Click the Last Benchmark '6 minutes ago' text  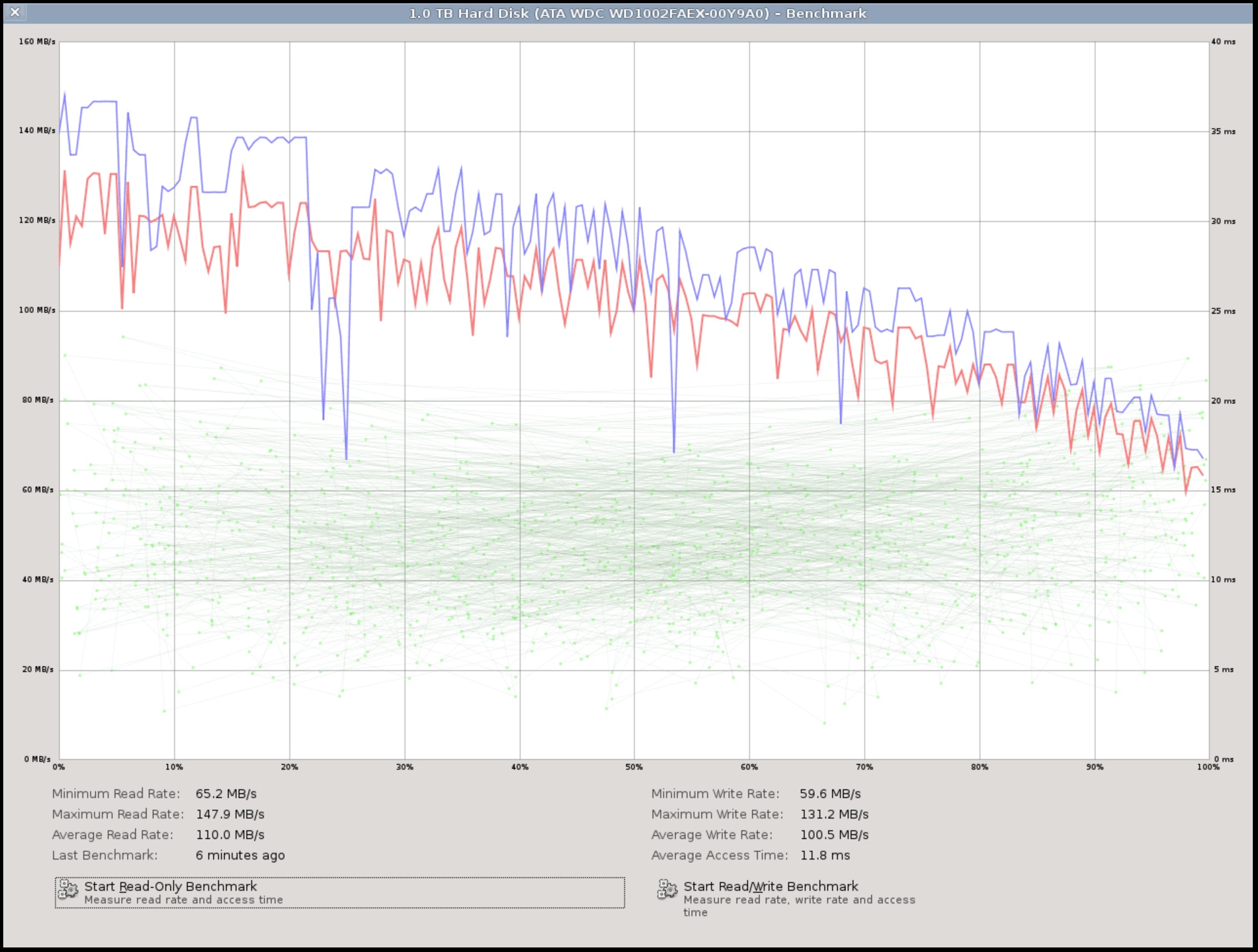240,856
